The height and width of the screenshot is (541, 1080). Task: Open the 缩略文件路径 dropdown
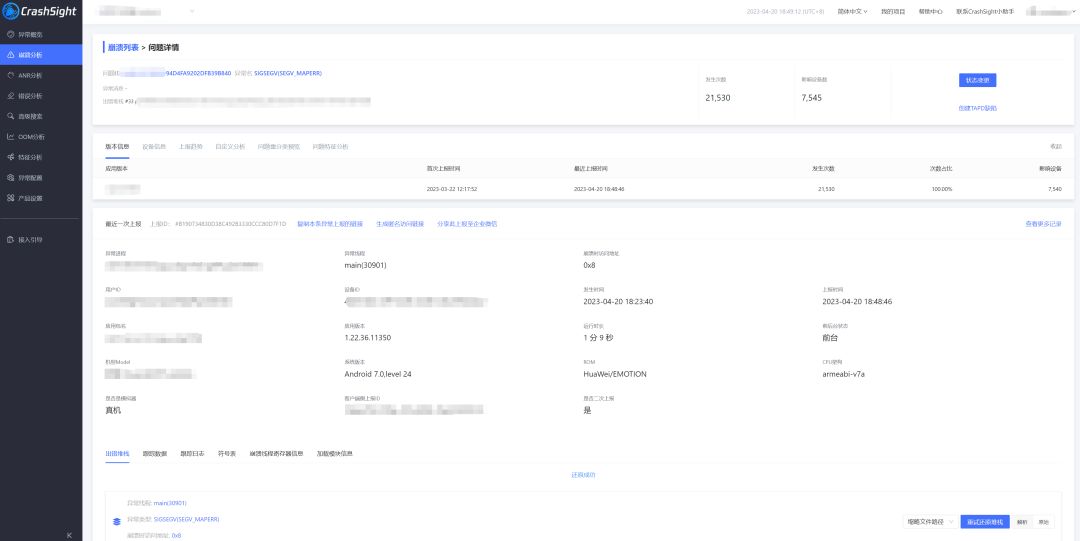930,522
